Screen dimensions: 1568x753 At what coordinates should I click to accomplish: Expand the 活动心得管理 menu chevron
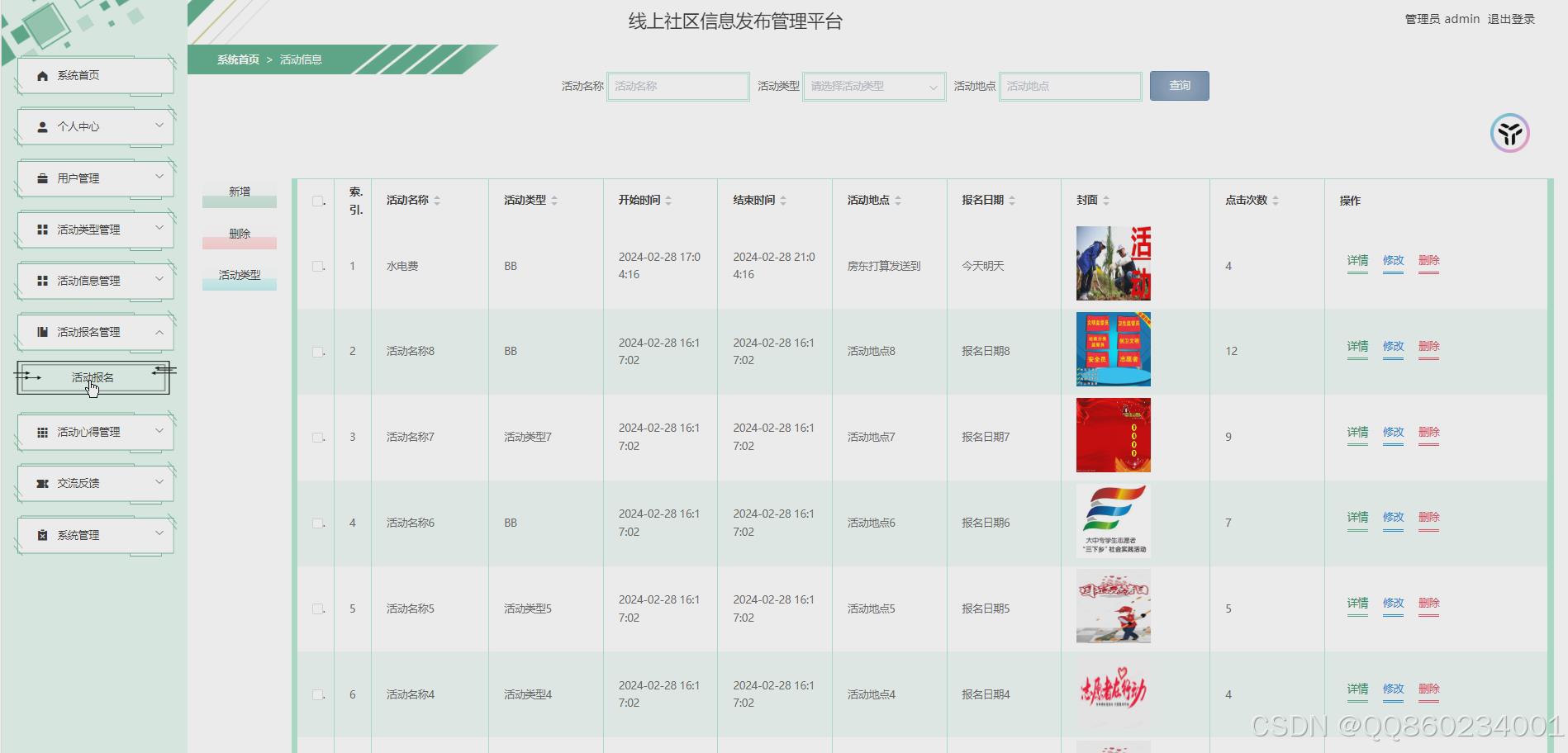(x=159, y=430)
